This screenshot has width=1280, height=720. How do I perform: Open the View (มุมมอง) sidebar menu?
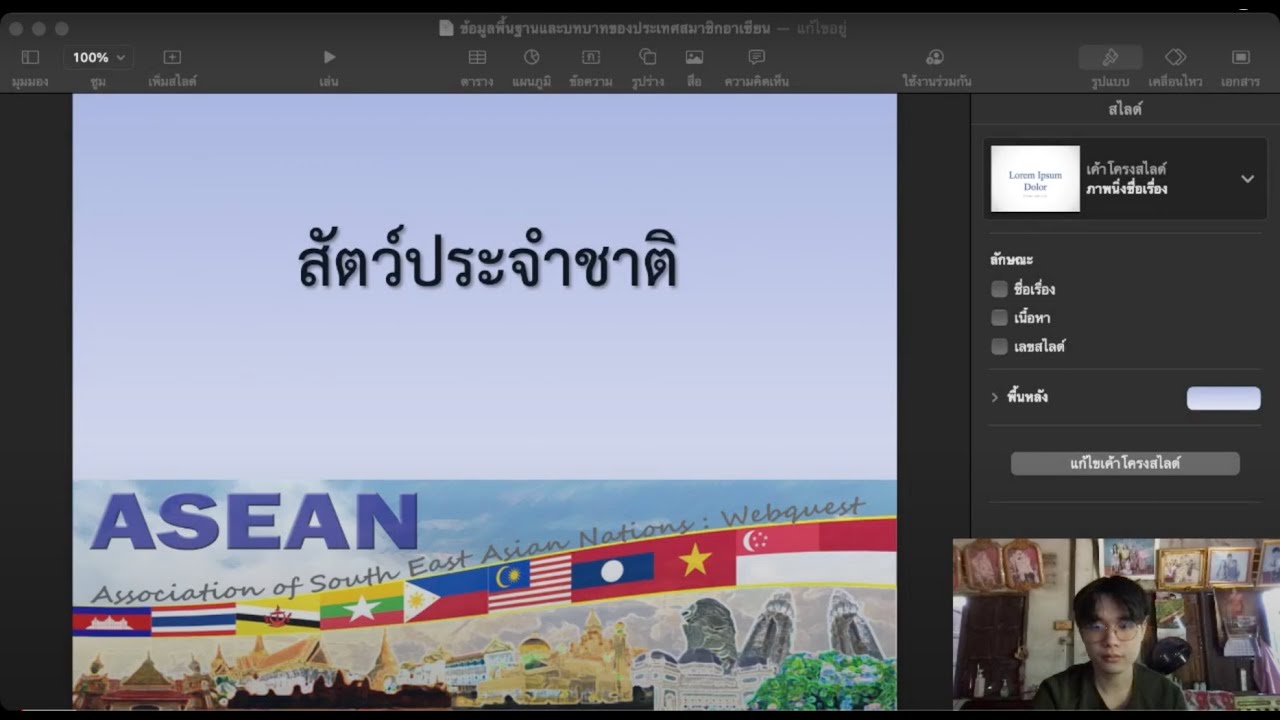tap(30, 58)
